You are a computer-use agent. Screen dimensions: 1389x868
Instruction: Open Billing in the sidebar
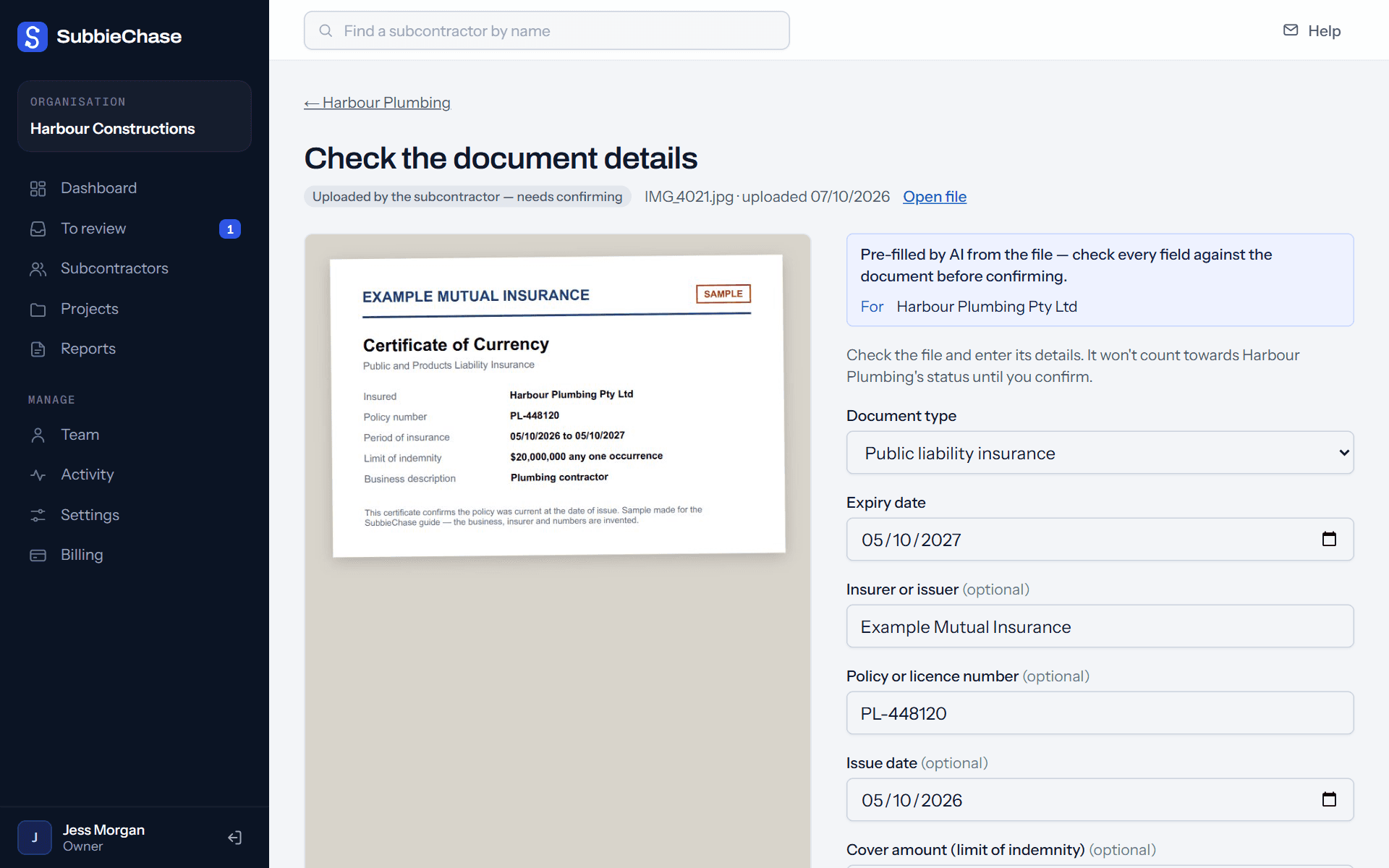[x=135, y=555]
